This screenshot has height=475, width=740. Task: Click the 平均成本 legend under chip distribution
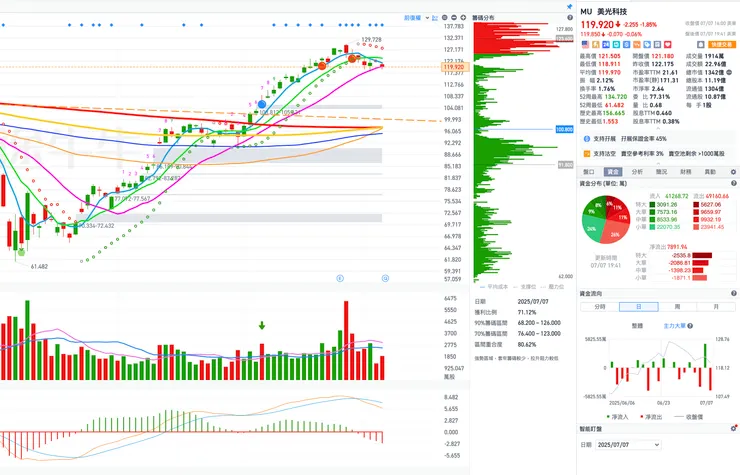[x=494, y=287]
